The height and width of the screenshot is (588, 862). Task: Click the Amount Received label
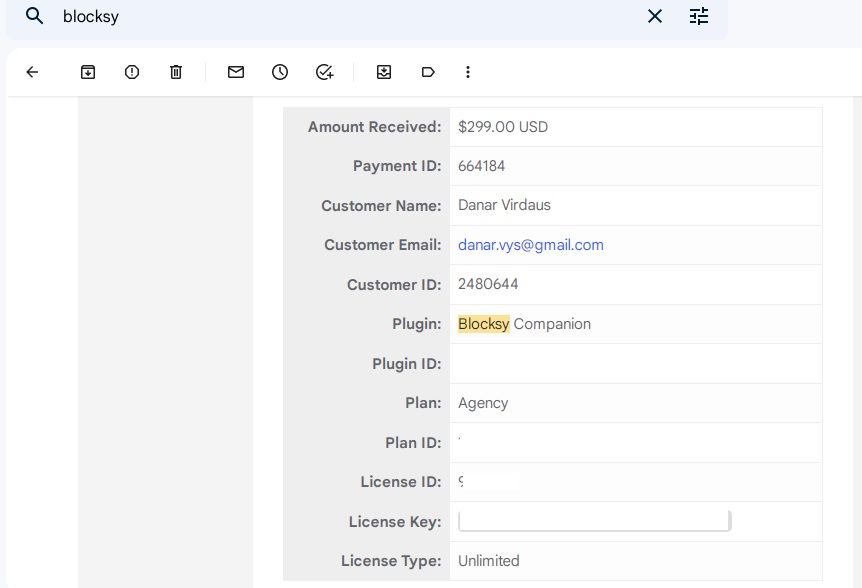[x=374, y=127]
